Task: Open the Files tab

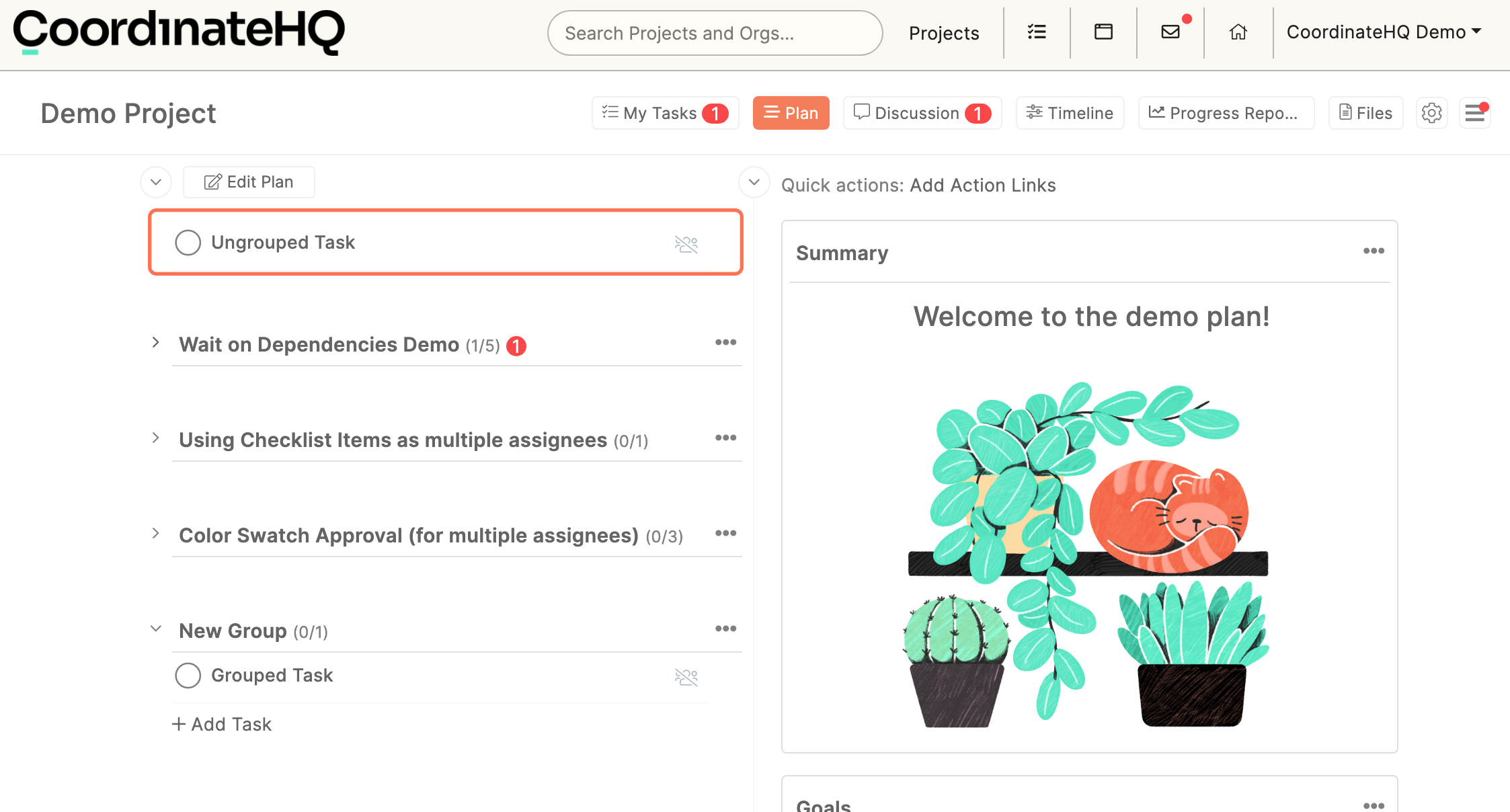Action: tap(1365, 113)
